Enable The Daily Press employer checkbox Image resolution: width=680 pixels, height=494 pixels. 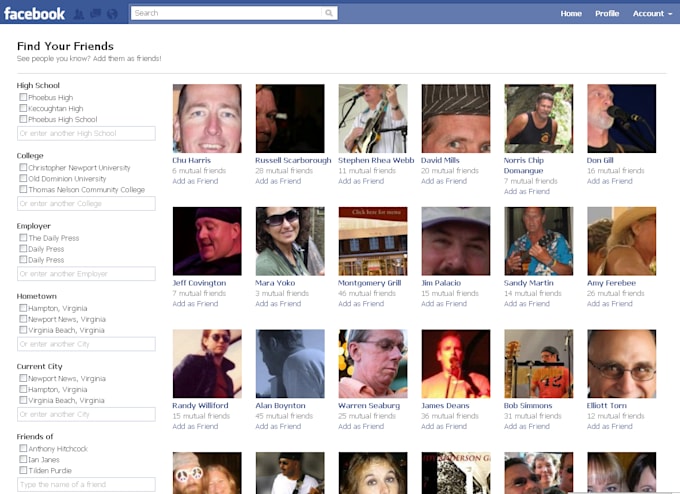point(23,238)
